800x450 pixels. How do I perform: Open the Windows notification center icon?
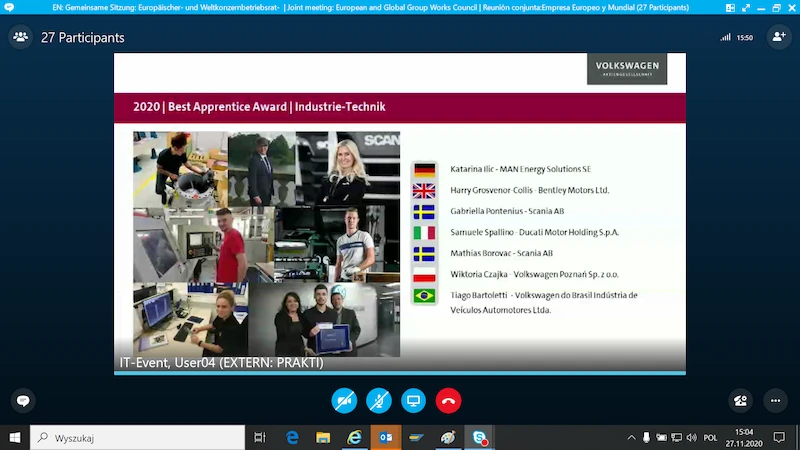[779, 437]
